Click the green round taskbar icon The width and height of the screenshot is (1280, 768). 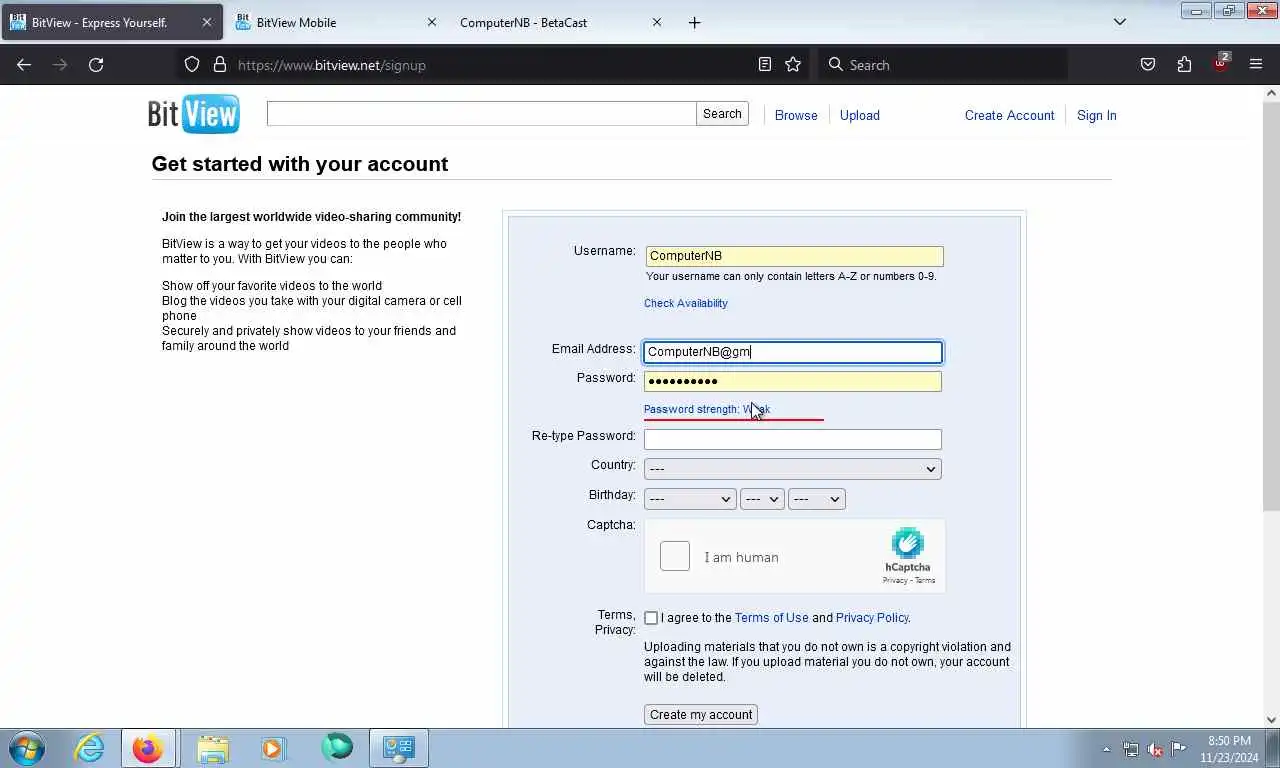(x=337, y=748)
